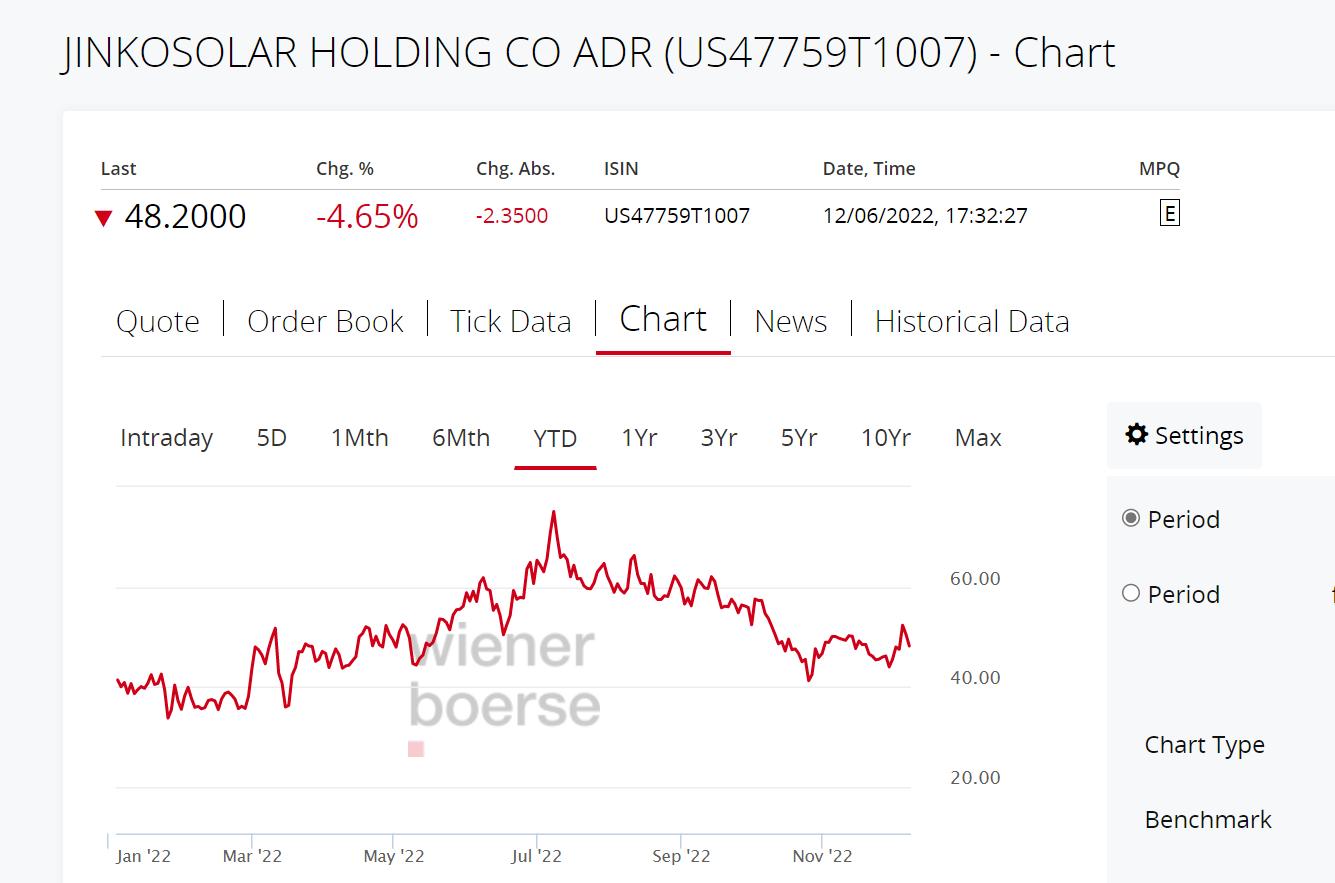Click the red down-triangle beside 48.2000
Viewport: 1335px width, 883px height.
[103, 218]
